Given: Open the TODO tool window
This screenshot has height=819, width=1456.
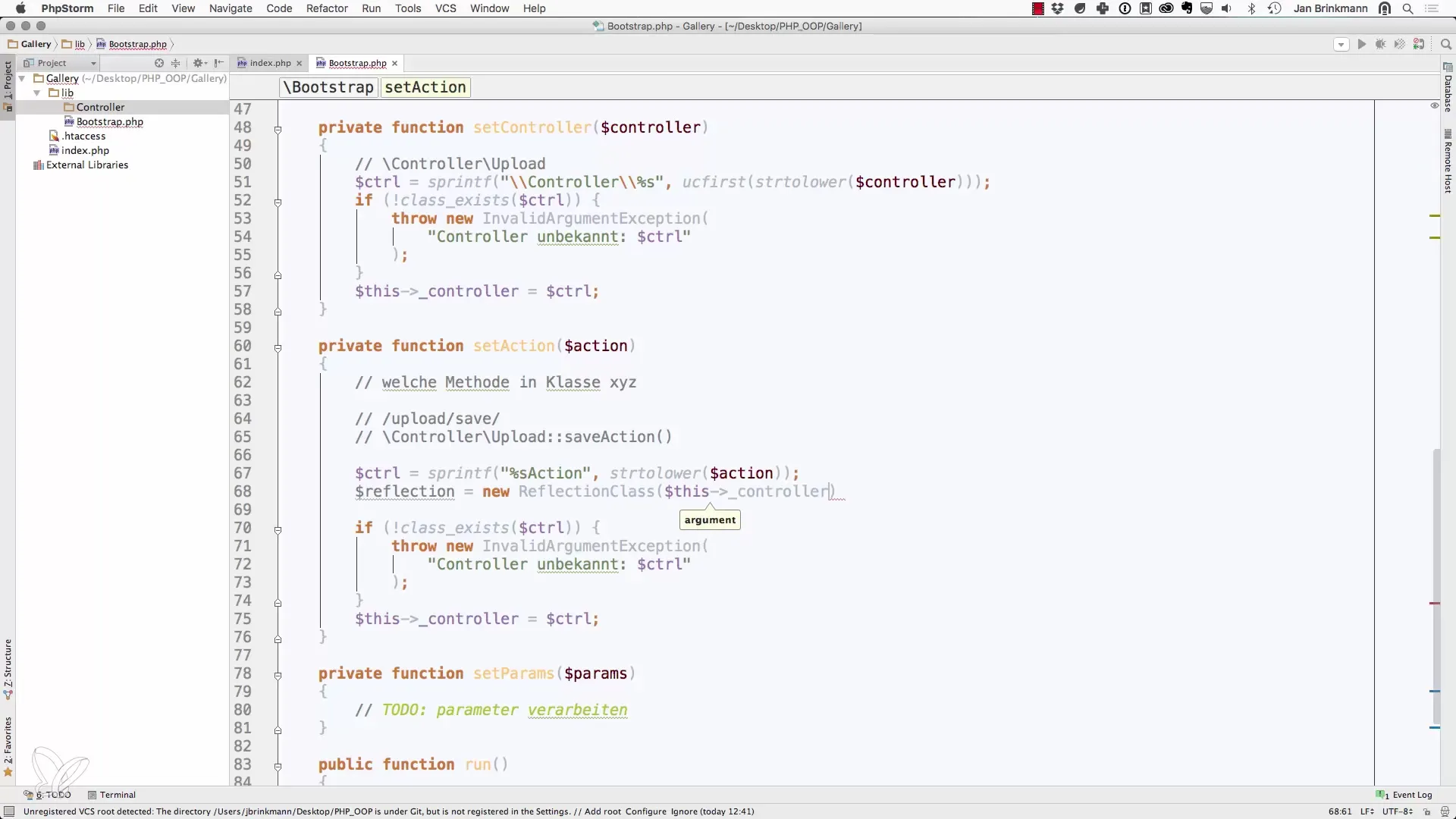Looking at the screenshot, I should pos(47,795).
